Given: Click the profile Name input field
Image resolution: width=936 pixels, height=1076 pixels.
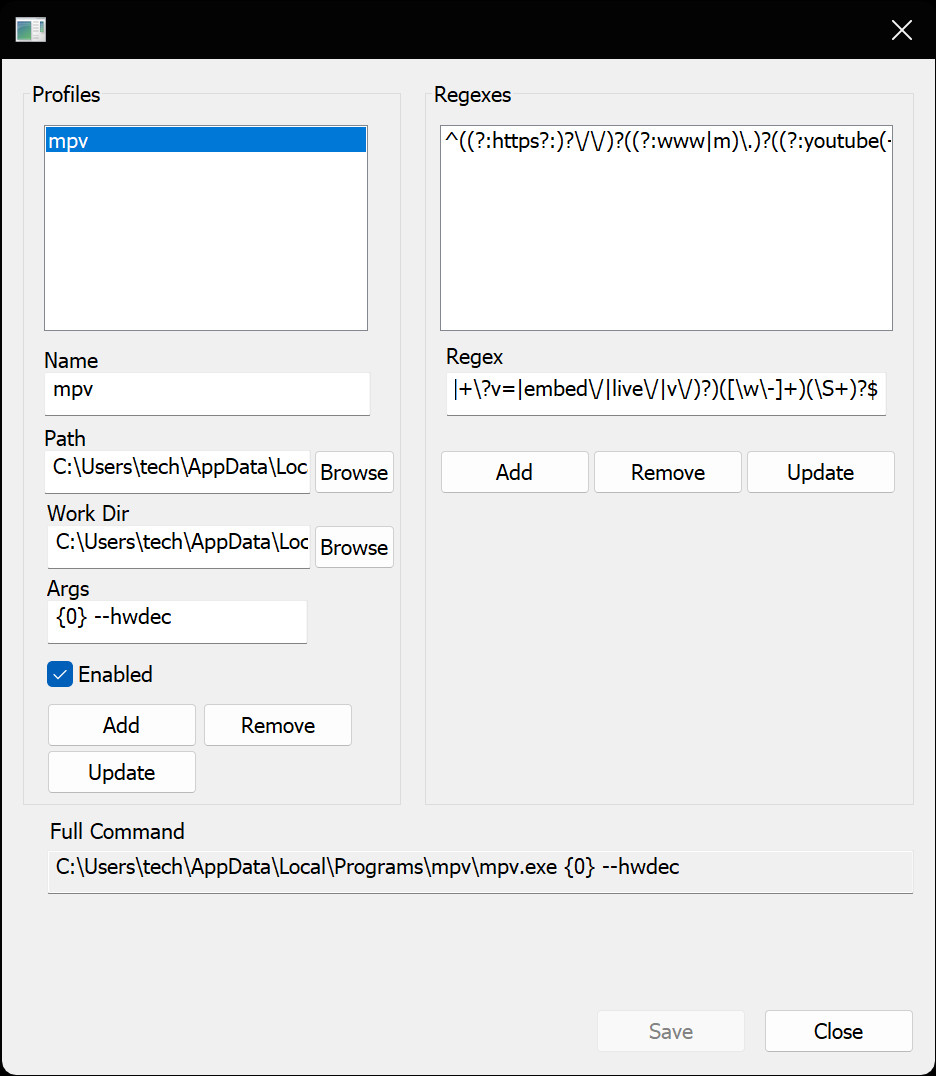Looking at the screenshot, I should tap(207, 392).
